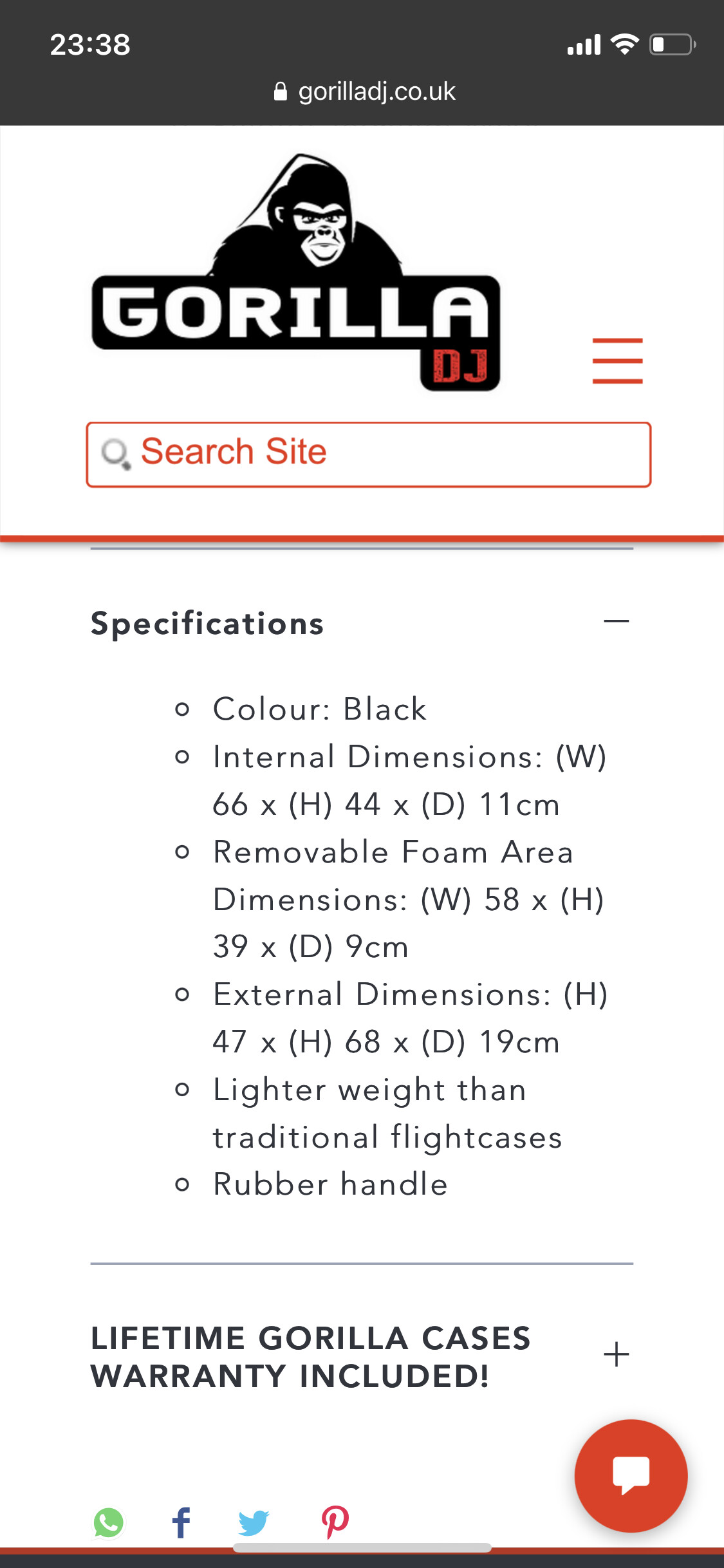
Task: Tap the Specifications heading
Action: [x=207, y=624]
